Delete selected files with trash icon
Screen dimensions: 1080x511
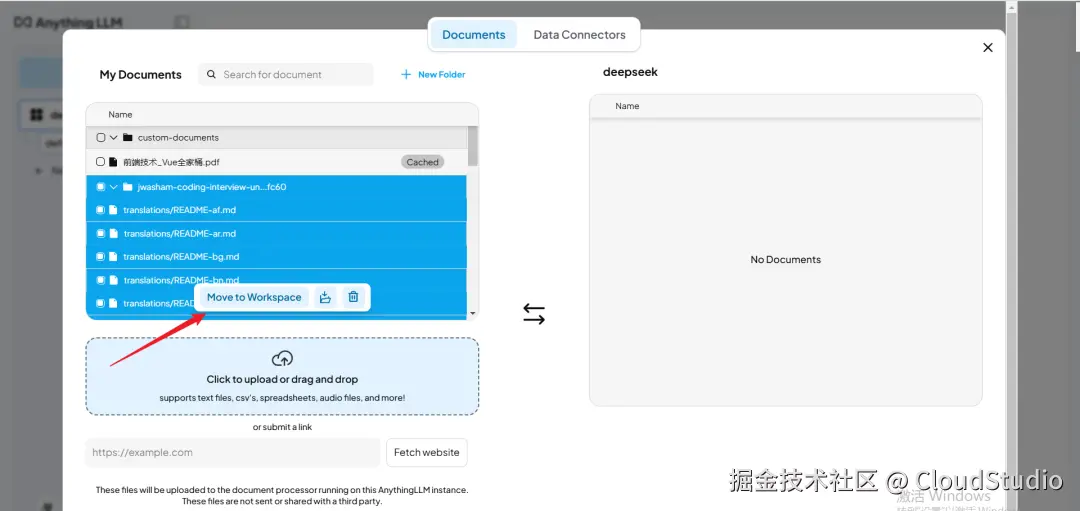[353, 298]
